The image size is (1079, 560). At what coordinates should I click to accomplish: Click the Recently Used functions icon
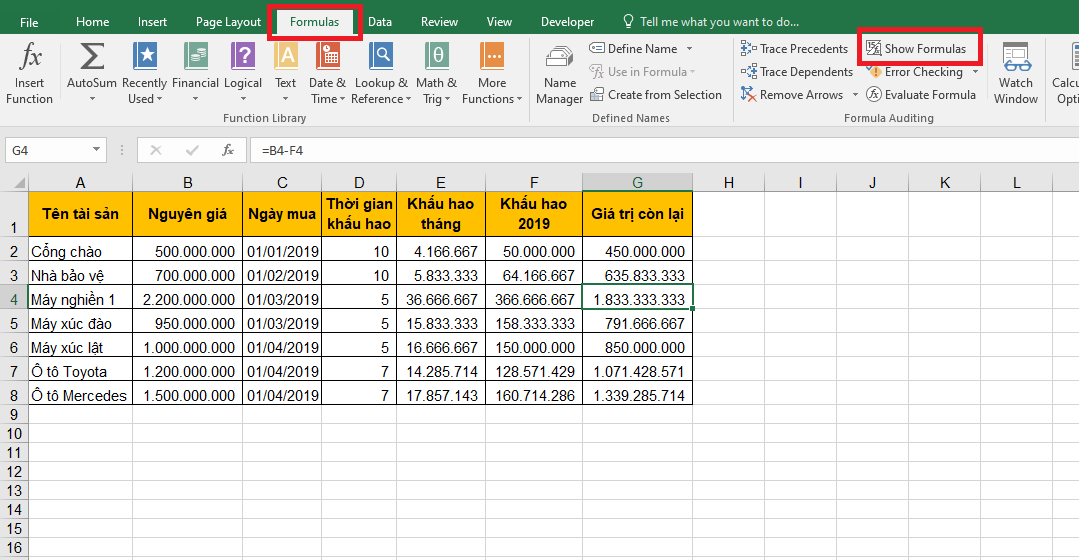(x=145, y=56)
